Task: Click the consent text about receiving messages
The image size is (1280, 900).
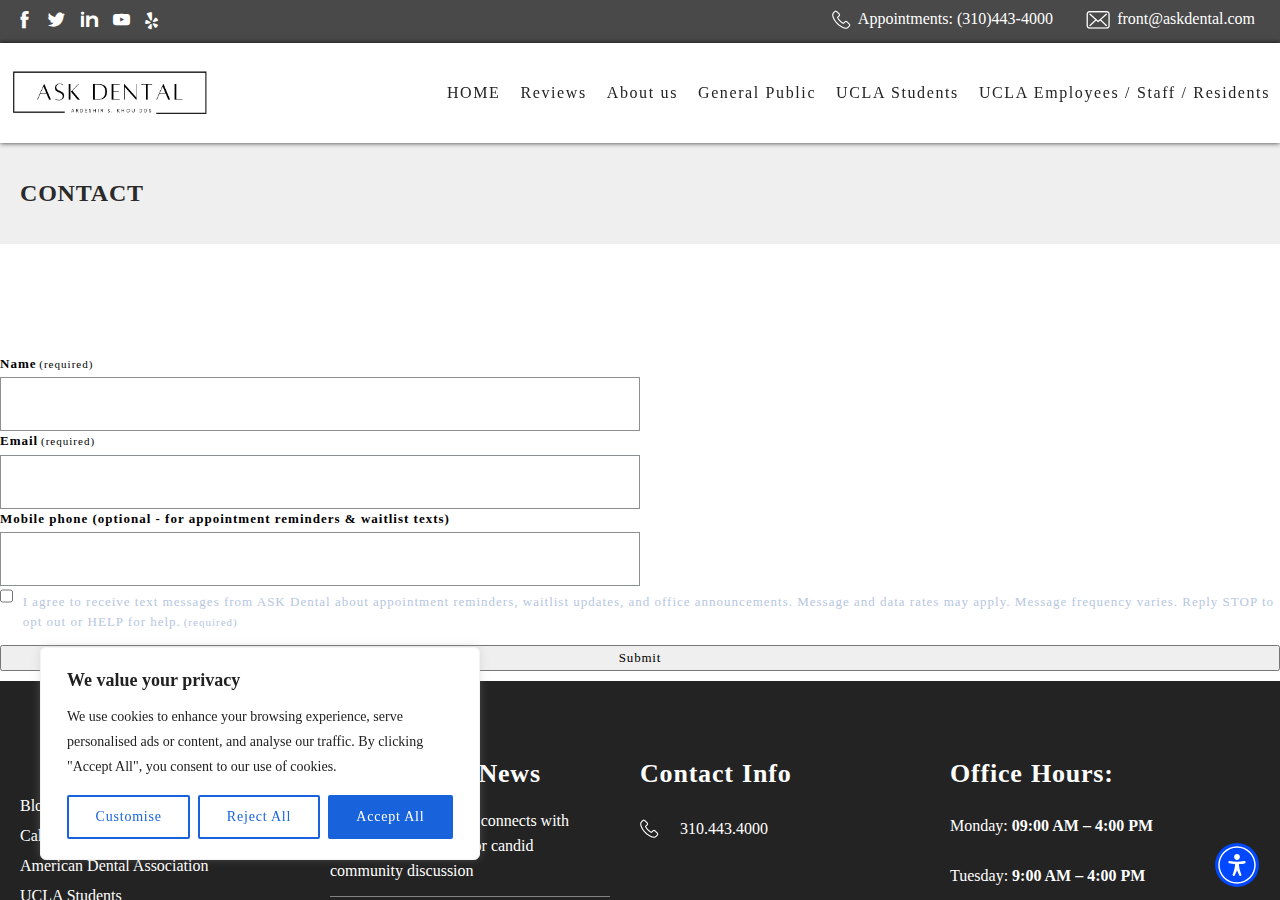Action: pyautogui.click(x=648, y=612)
